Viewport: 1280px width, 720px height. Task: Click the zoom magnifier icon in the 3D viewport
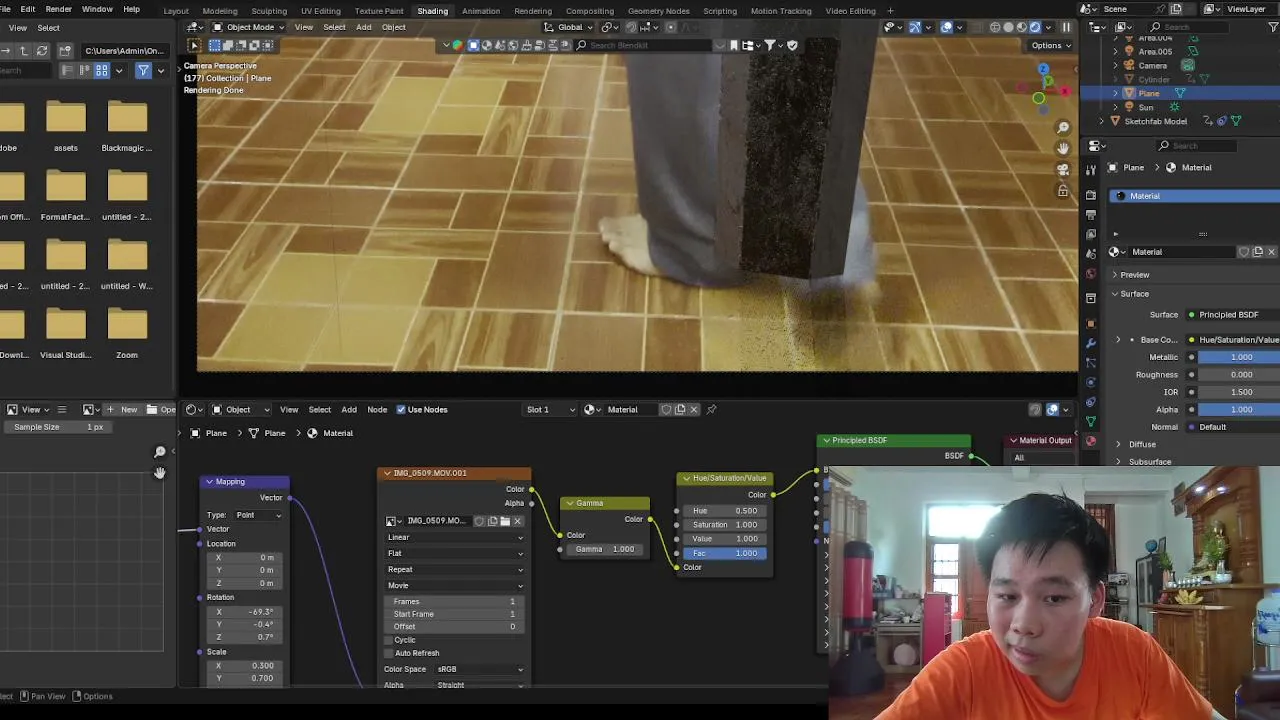coord(1063,127)
